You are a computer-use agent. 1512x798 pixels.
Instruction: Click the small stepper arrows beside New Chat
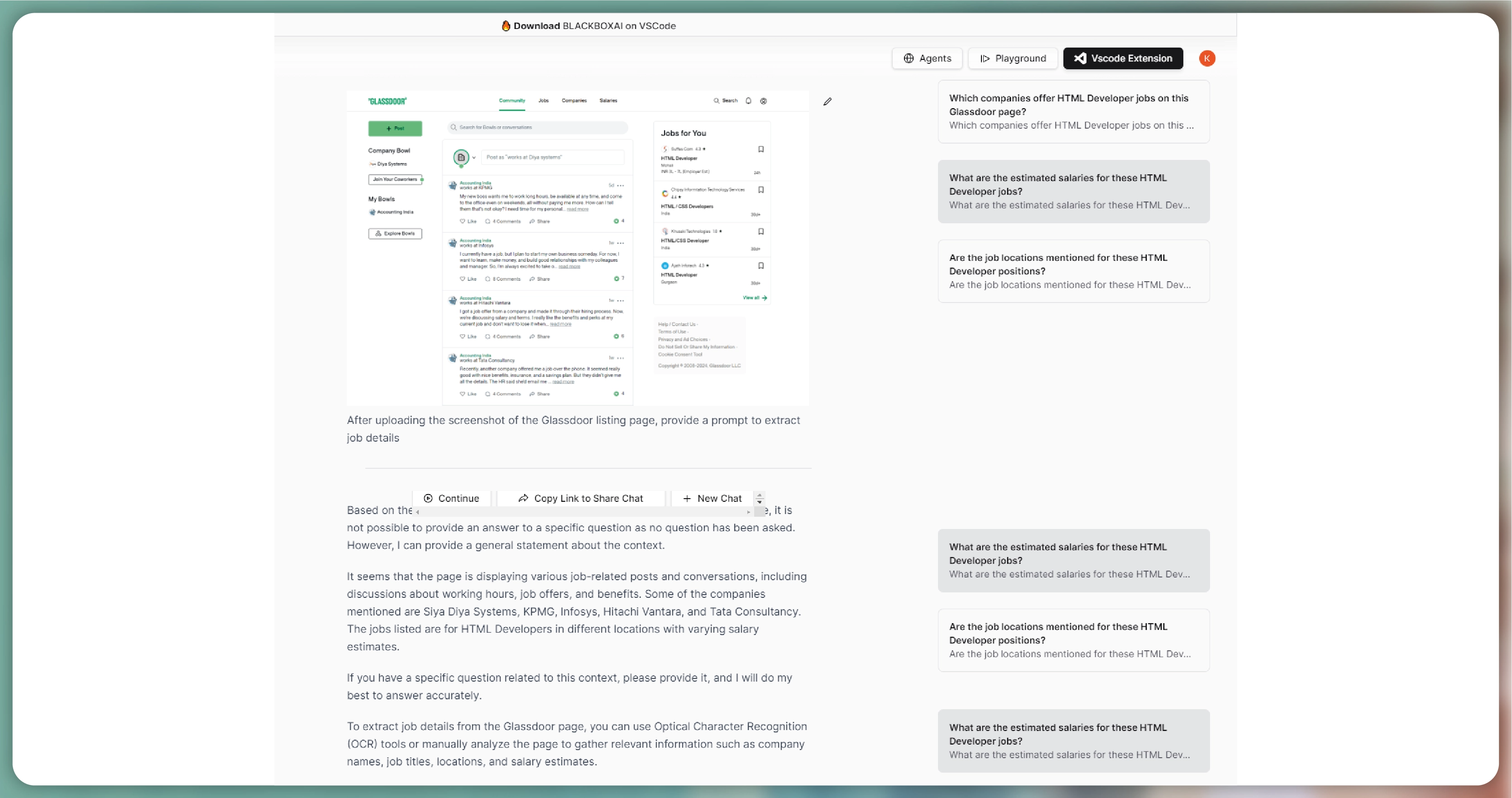pos(759,498)
